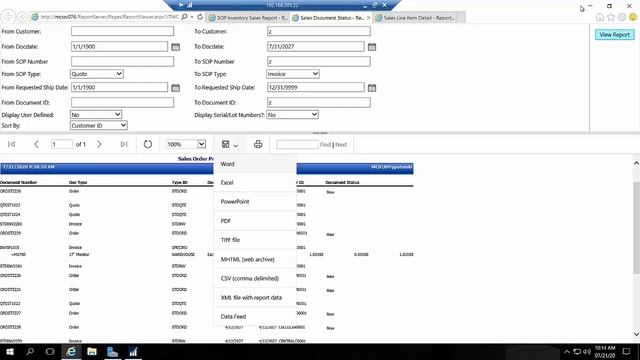Open address bar dropdown arrow
Screen dimensions: 640x360
point(192,17)
